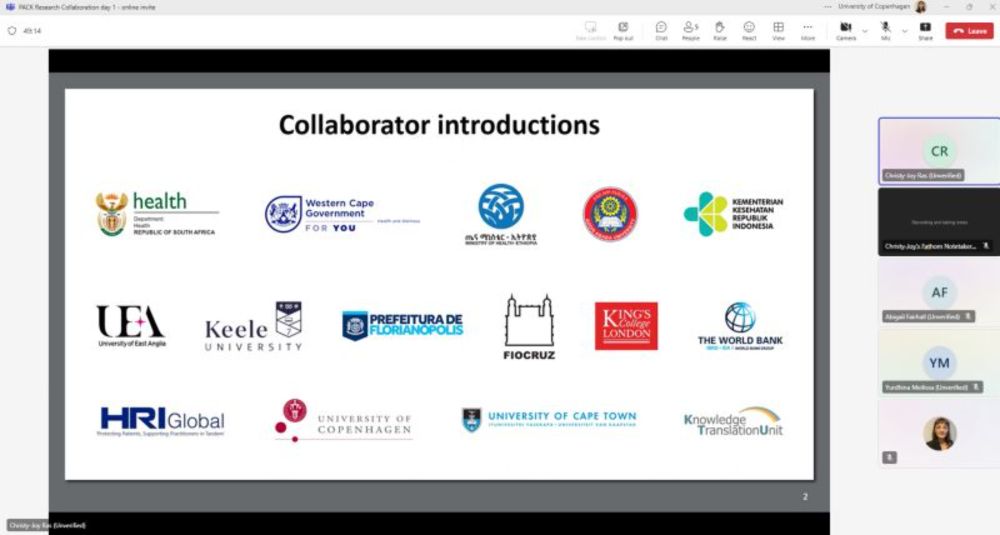Leave the meeting with the red button
The width and height of the screenshot is (1000, 535).
(969, 31)
